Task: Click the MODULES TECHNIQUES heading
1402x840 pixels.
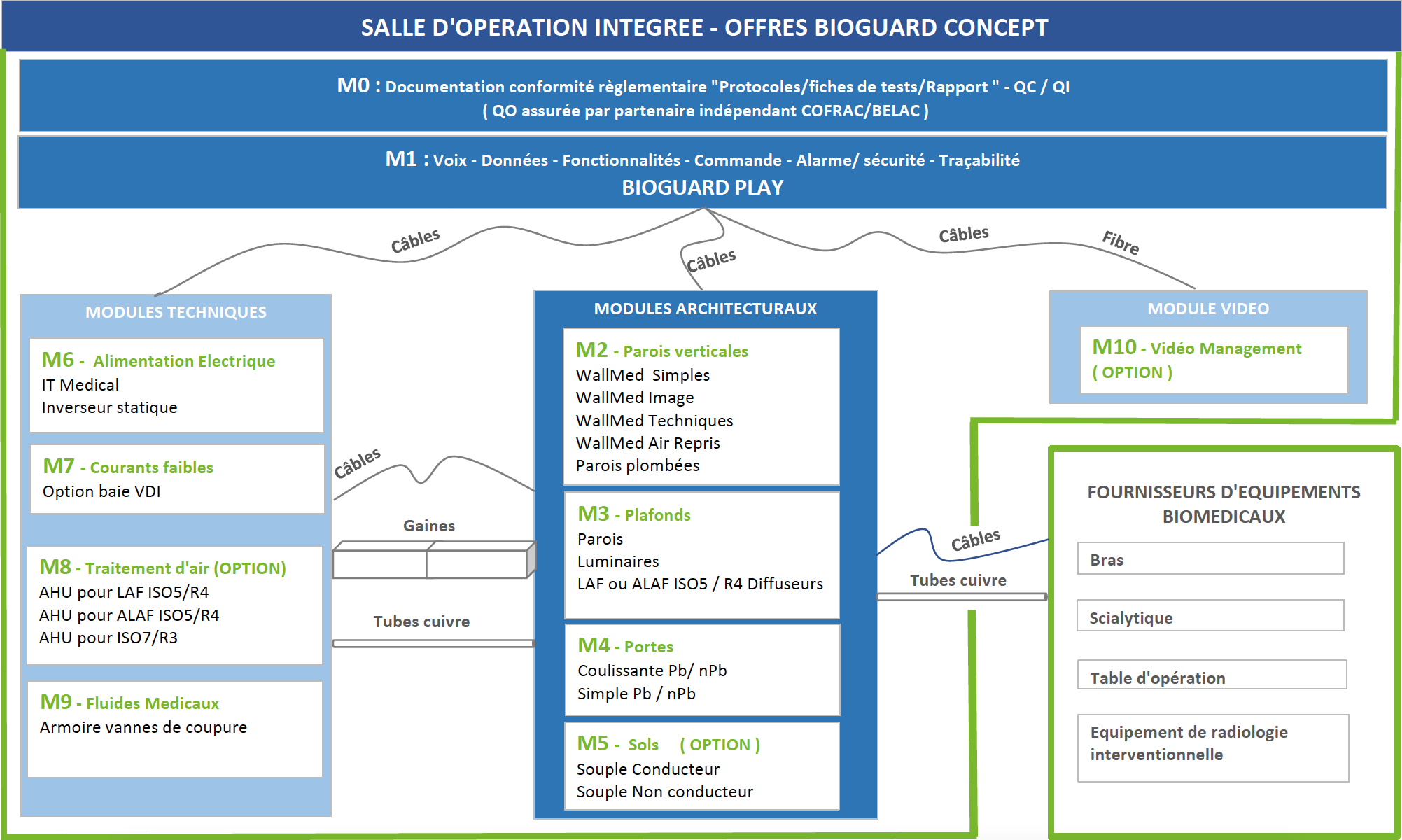Action: (x=176, y=312)
